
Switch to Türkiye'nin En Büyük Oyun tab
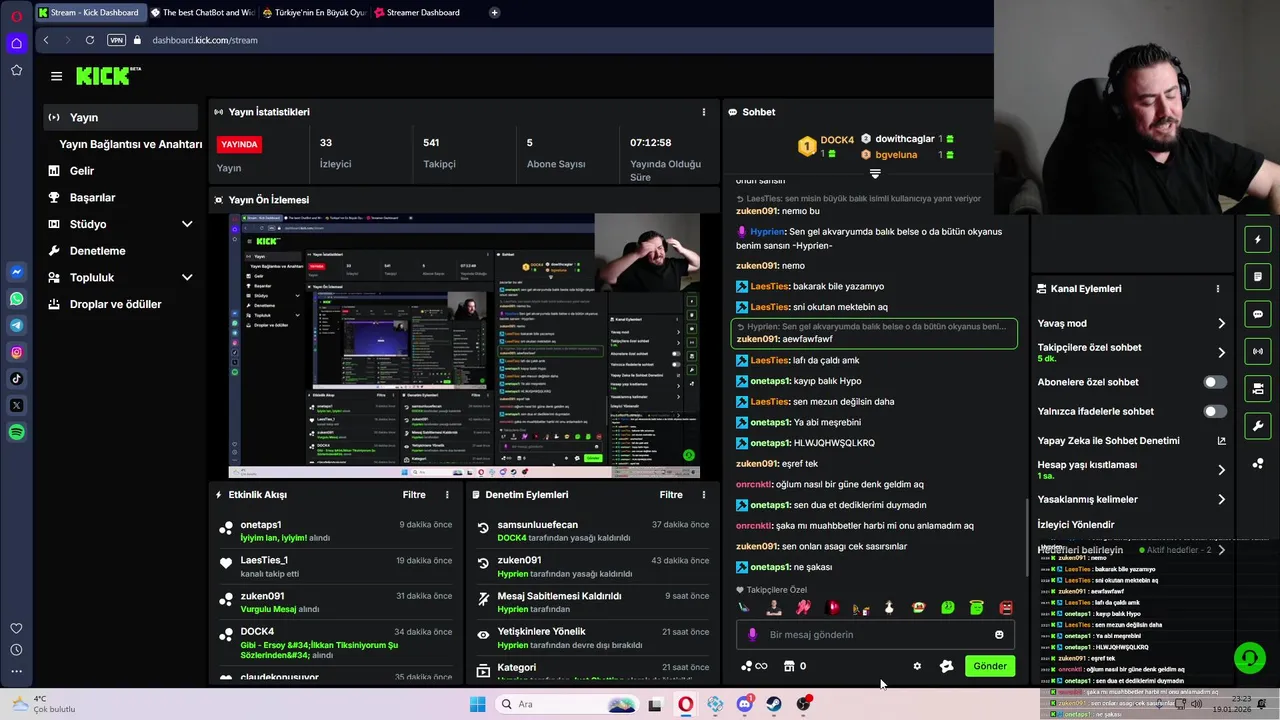(x=315, y=13)
